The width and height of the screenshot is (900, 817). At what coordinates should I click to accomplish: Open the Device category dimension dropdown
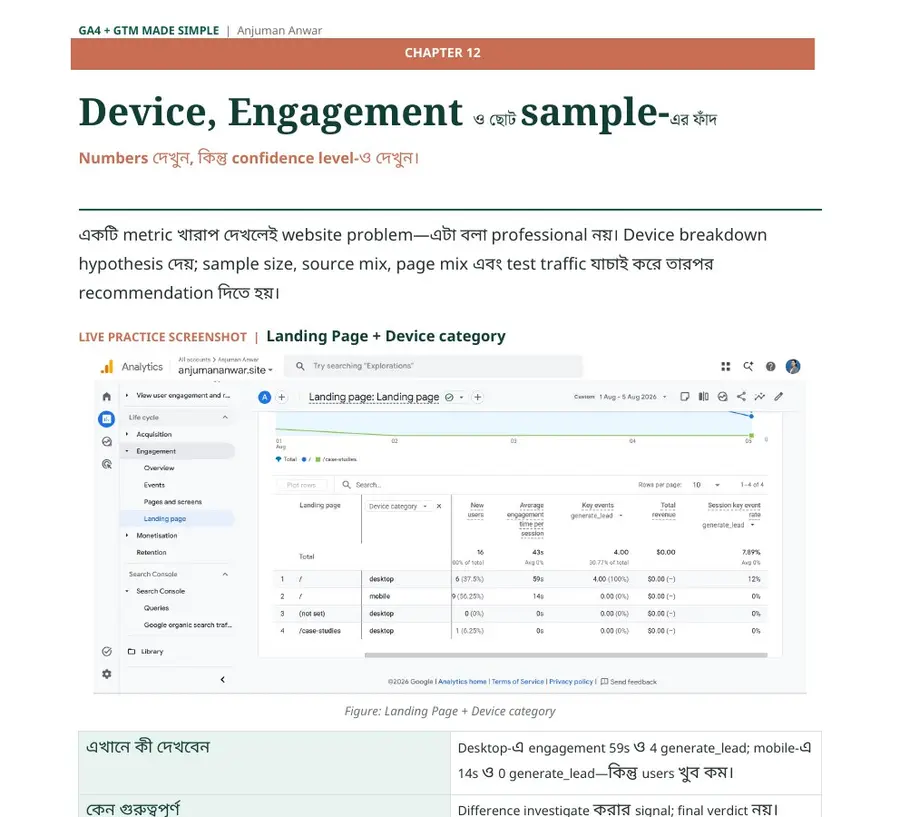398,506
